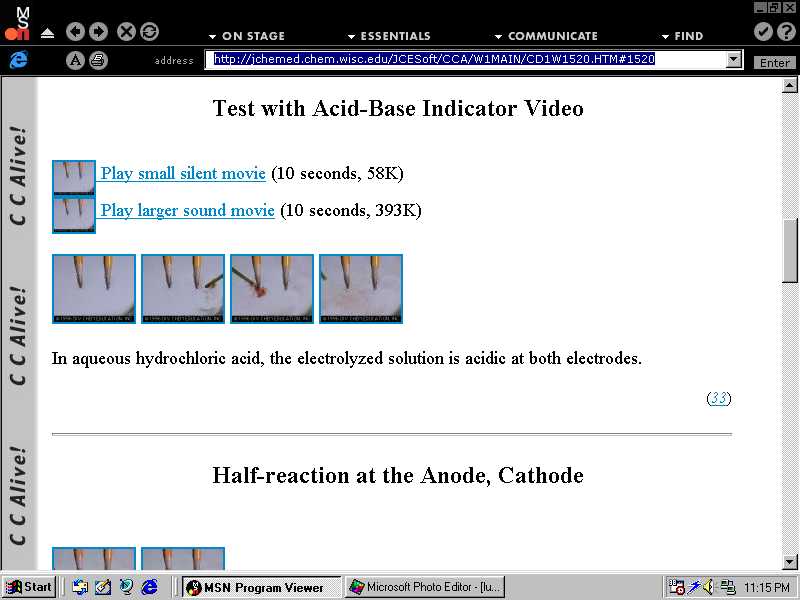This screenshot has width=800, height=600.
Task: Click the Enter button next to address
Action: pos(775,62)
